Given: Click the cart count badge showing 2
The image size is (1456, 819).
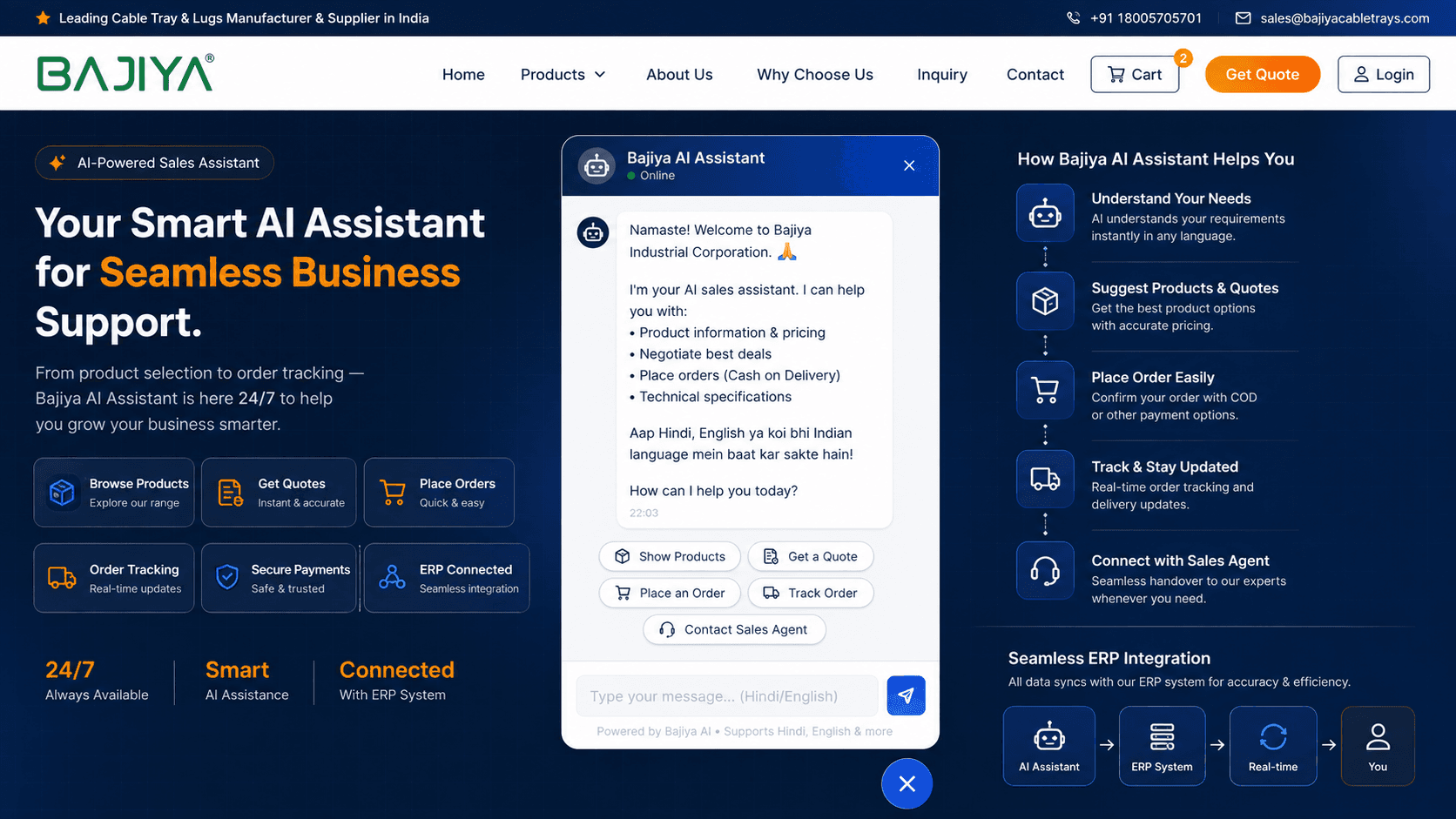Looking at the screenshot, I should [1183, 58].
